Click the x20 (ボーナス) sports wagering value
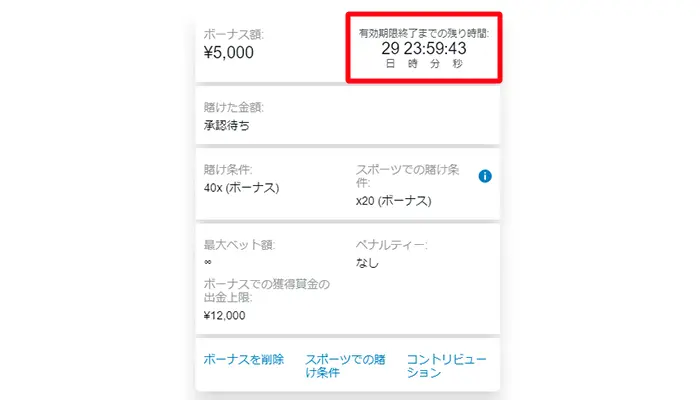This screenshot has width=700, height=400. (x=393, y=201)
